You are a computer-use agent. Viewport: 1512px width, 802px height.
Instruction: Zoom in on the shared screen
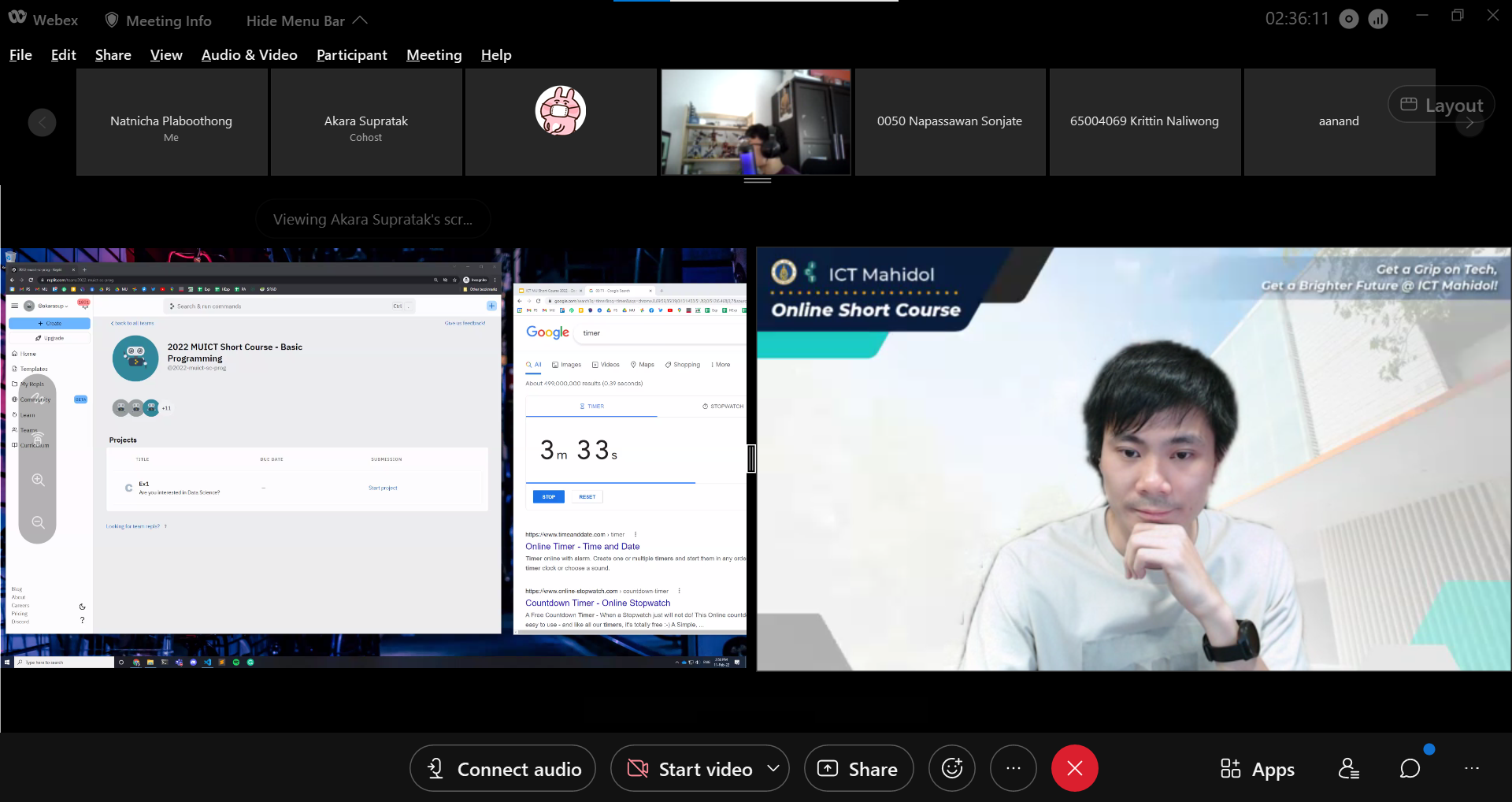click(x=38, y=480)
